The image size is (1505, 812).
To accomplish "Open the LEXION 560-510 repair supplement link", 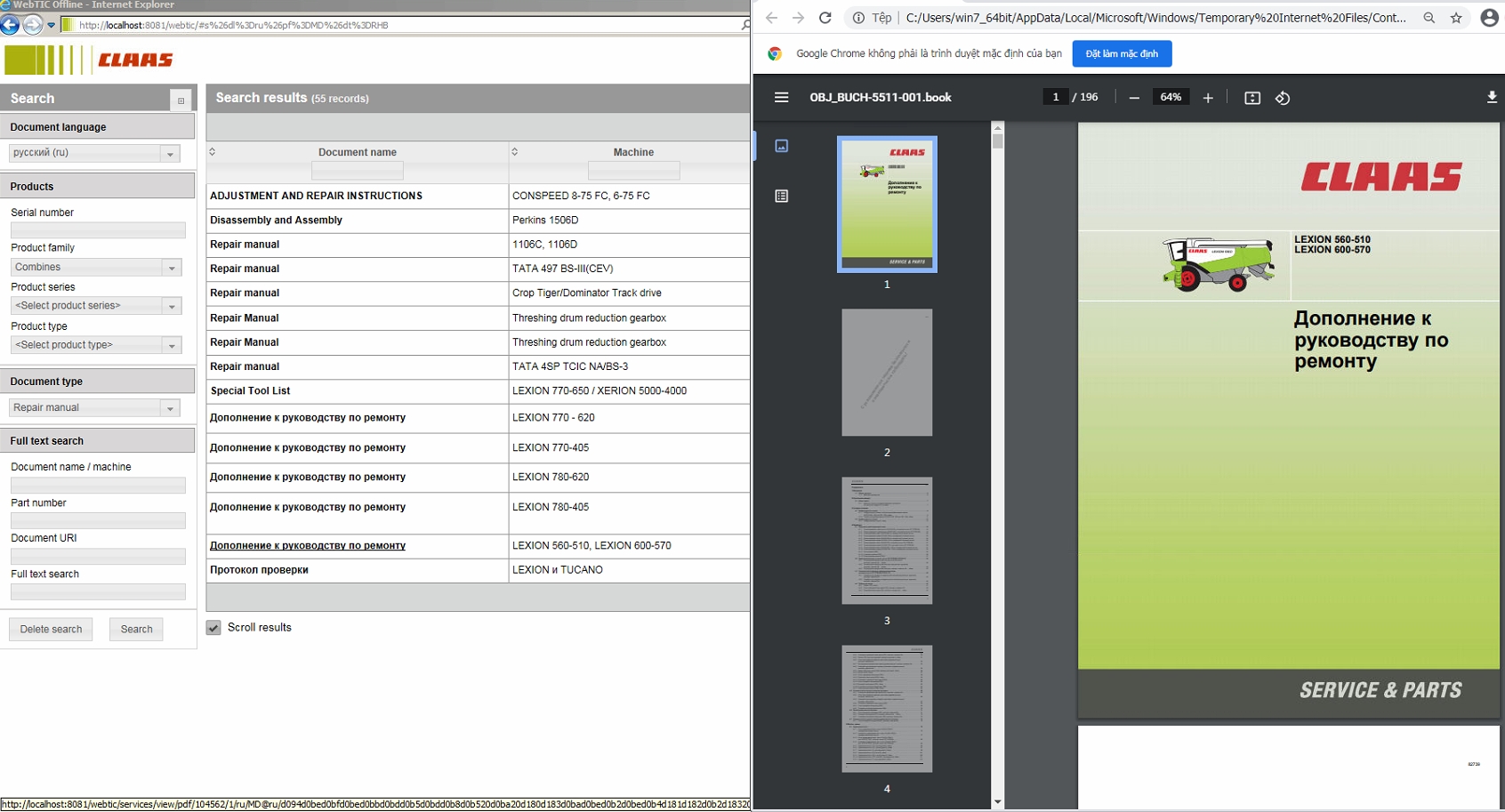I will (307, 545).
